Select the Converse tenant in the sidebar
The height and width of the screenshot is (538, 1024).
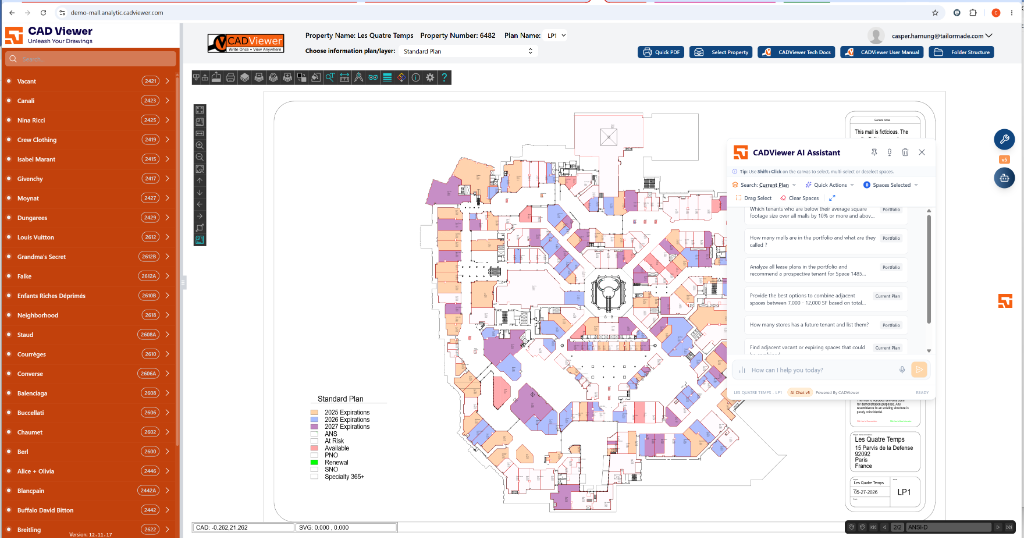pyautogui.click(x=89, y=373)
